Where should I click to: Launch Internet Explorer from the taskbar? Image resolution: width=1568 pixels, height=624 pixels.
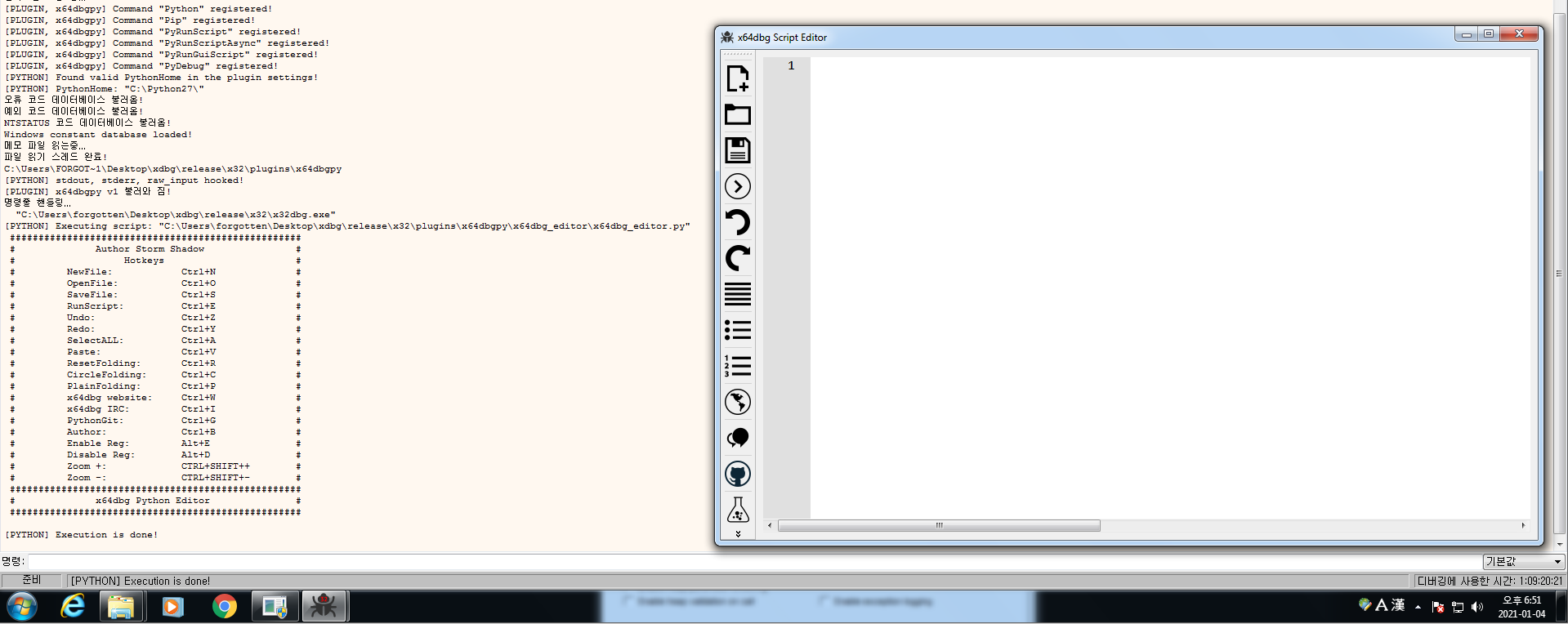(73, 606)
